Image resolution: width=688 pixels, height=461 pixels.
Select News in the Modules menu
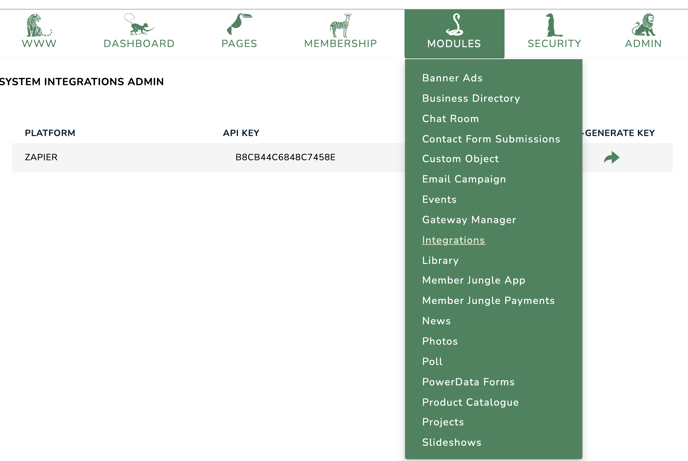[x=436, y=321]
